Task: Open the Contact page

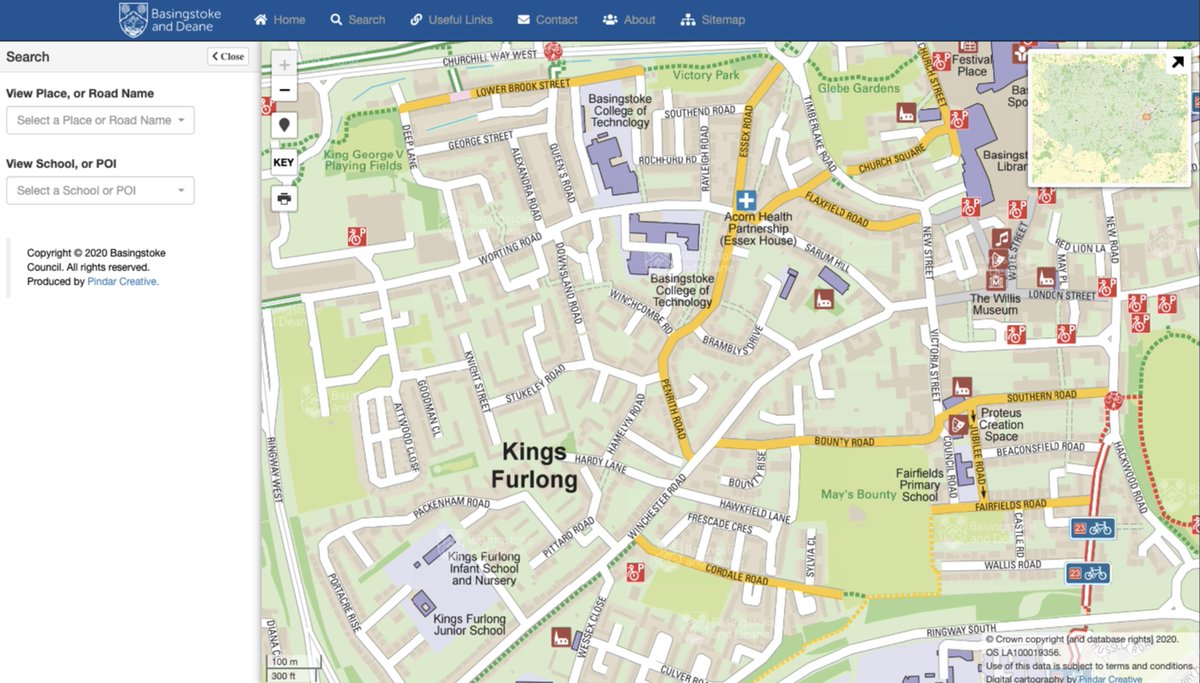Action: pyautogui.click(x=547, y=19)
